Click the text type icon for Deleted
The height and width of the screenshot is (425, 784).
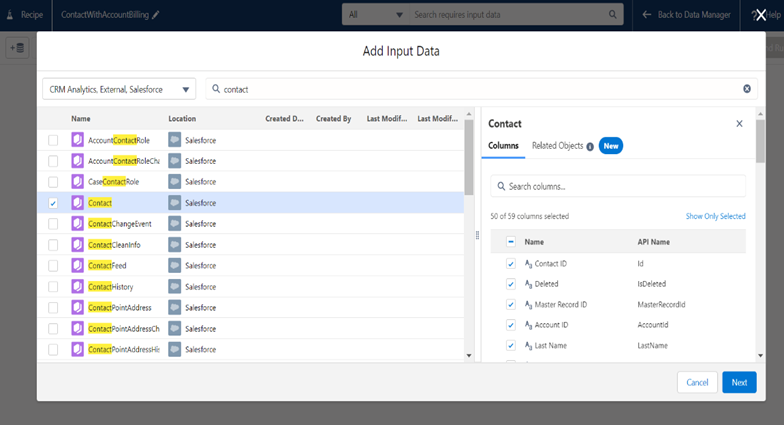pyautogui.click(x=528, y=284)
